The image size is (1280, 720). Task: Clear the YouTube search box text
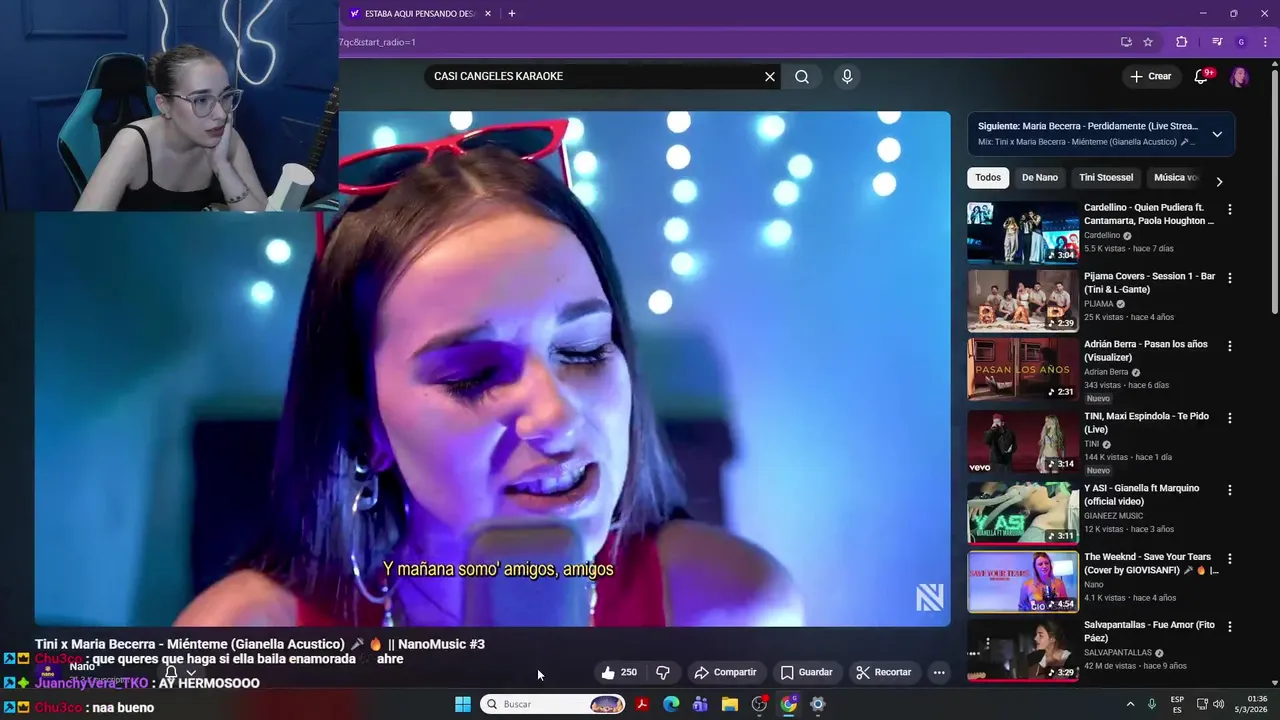(770, 77)
